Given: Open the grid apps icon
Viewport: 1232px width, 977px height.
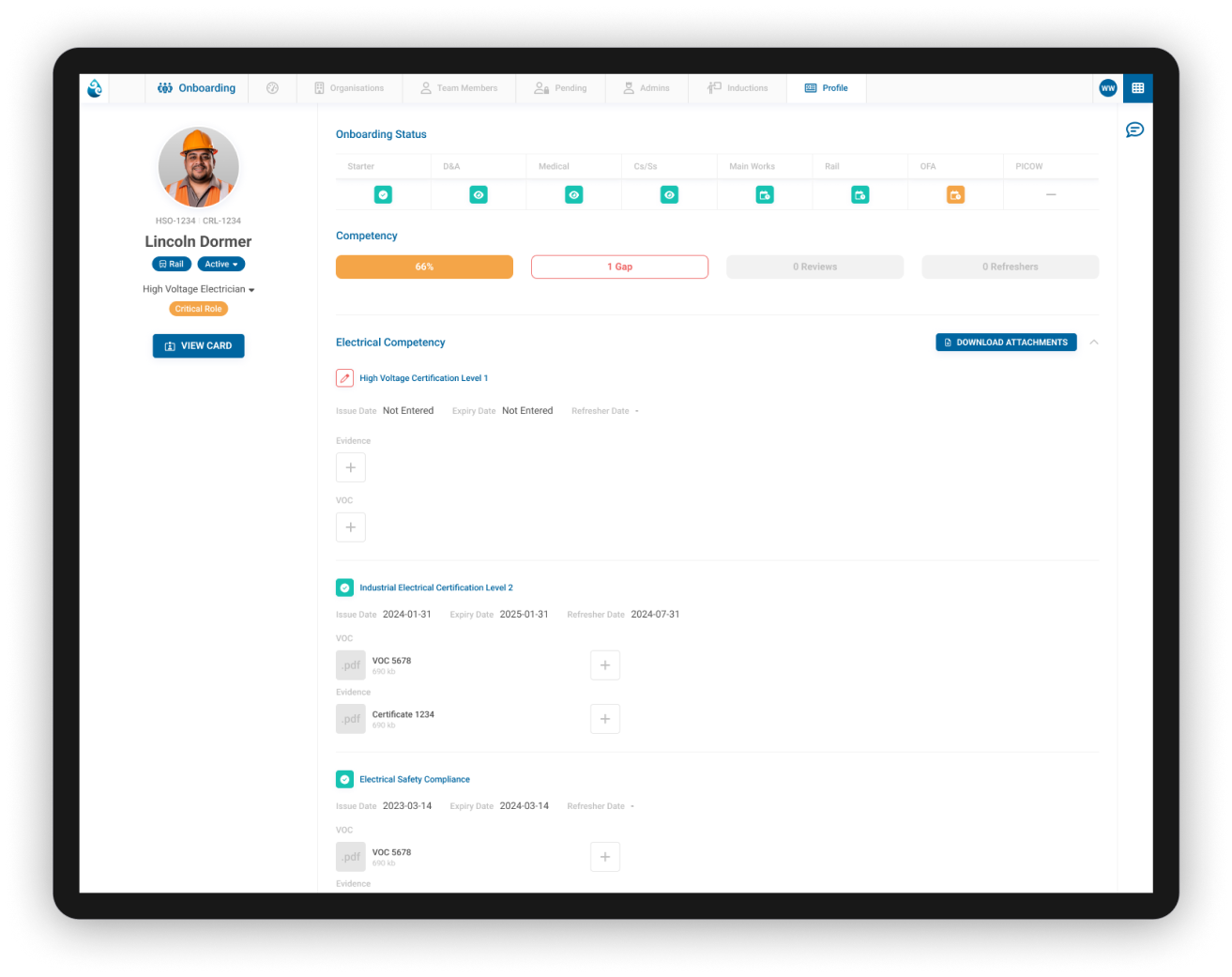Looking at the screenshot, I should click(1137, 88).
